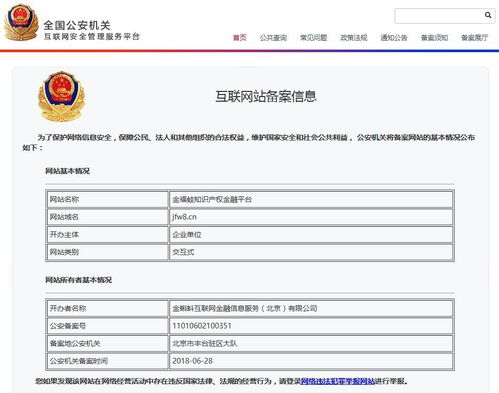Click the magnifier search icon
The height and width of the screenshot is (393, 499).
[488, 15]
